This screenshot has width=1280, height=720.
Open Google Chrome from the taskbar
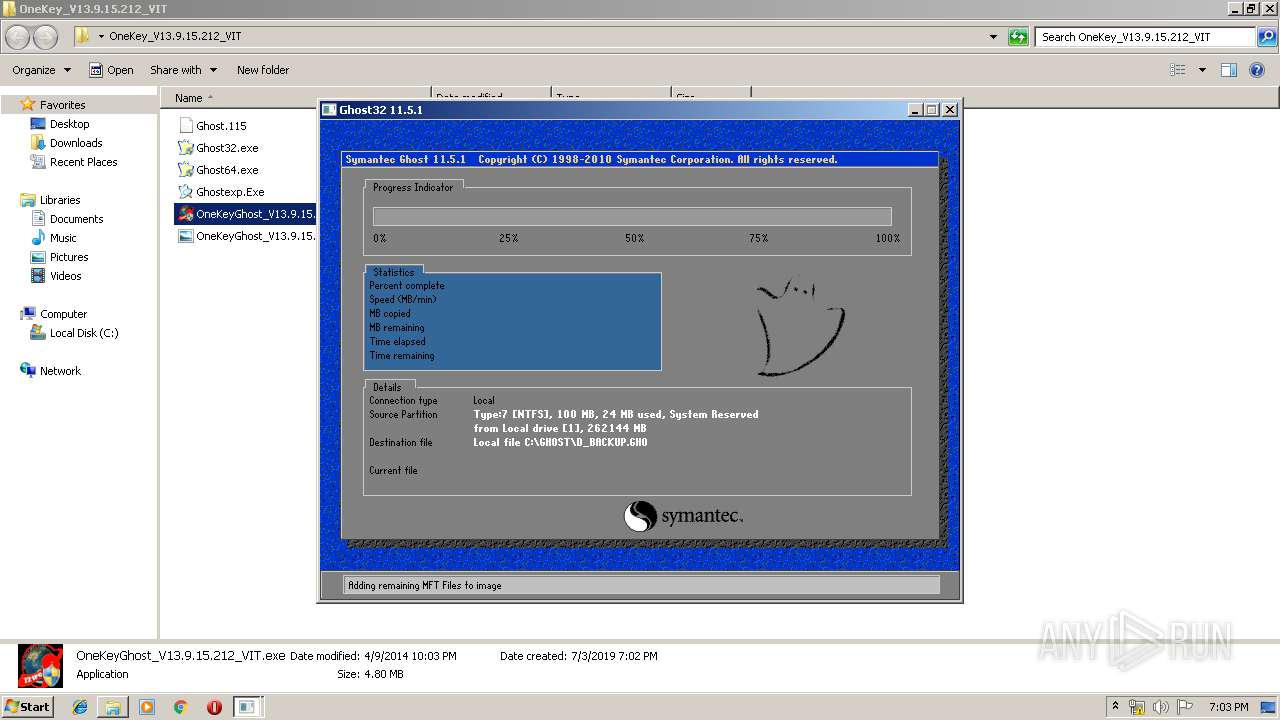181,707
